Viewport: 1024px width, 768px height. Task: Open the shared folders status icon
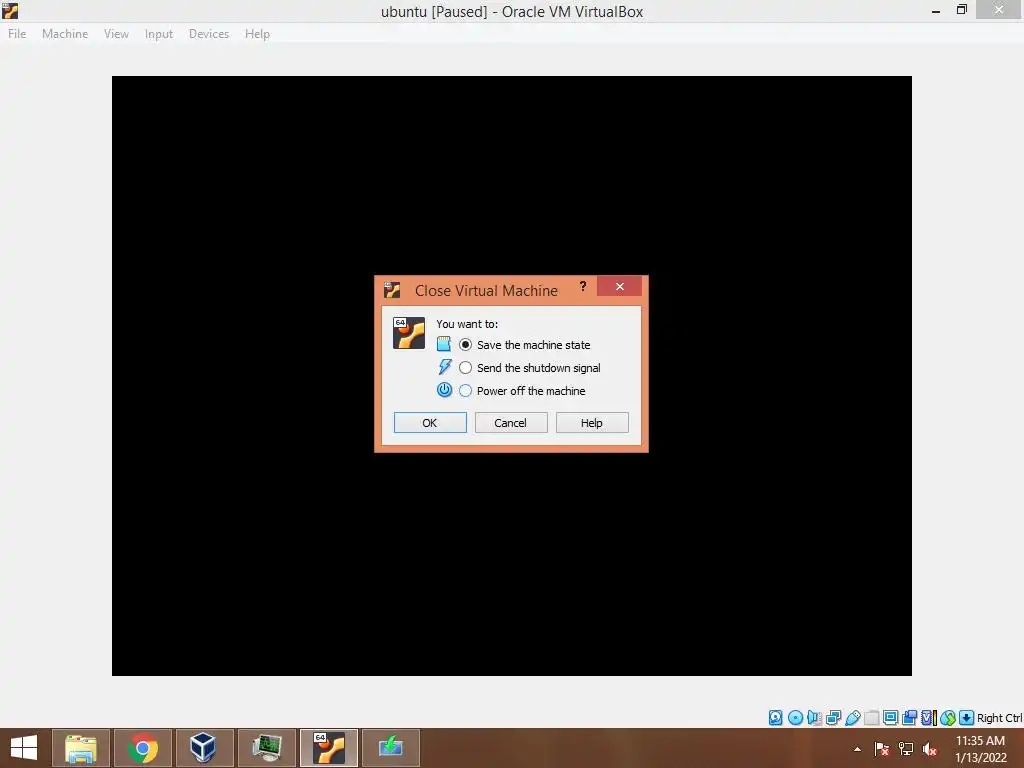click(x=871, y=718)
